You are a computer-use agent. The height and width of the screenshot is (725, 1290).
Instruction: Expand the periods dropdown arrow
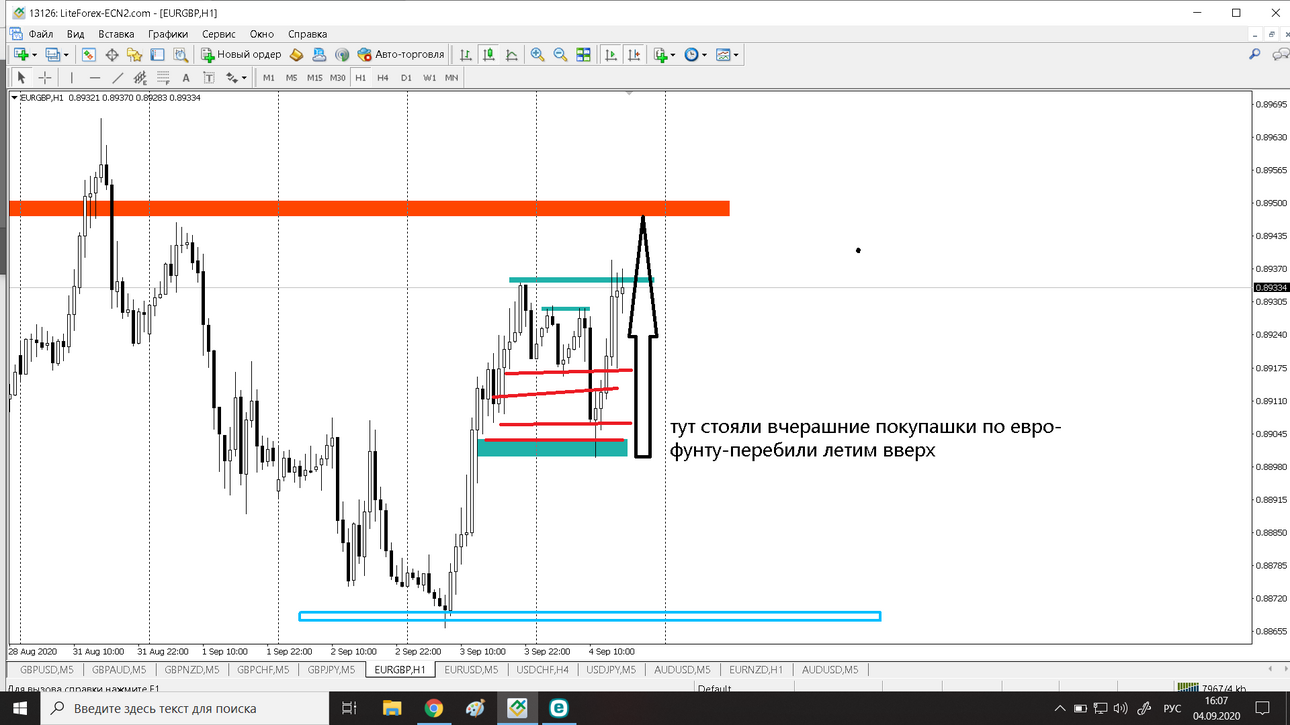pos(704,55)
